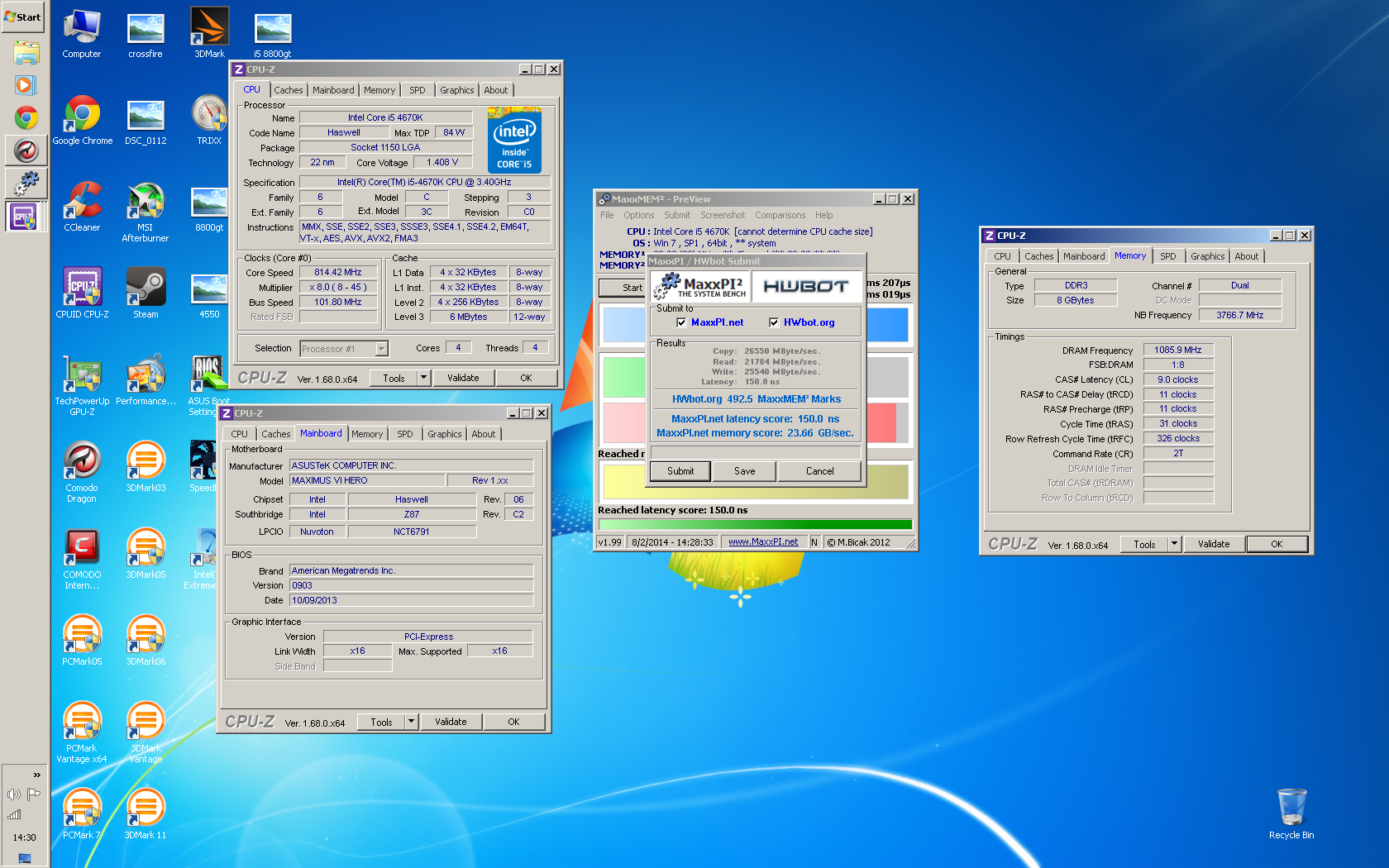Open the Screenshot menu in MaxxMEM²
Viewport: 1389px width, 868px height.
click(x=723, y=215)
